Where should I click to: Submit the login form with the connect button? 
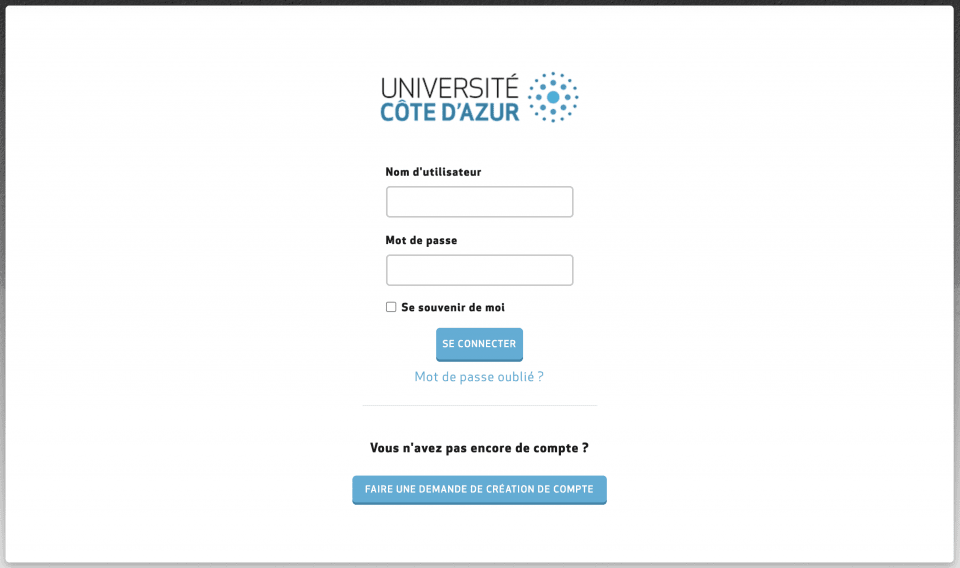479,344
